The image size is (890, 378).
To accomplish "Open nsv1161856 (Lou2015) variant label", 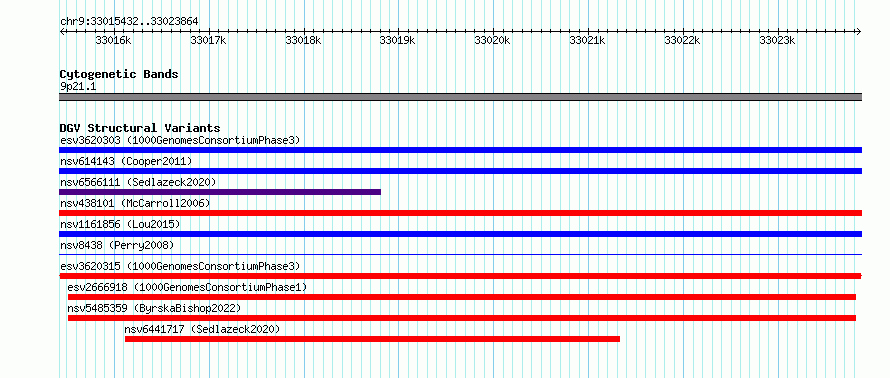I will [120, 224].
